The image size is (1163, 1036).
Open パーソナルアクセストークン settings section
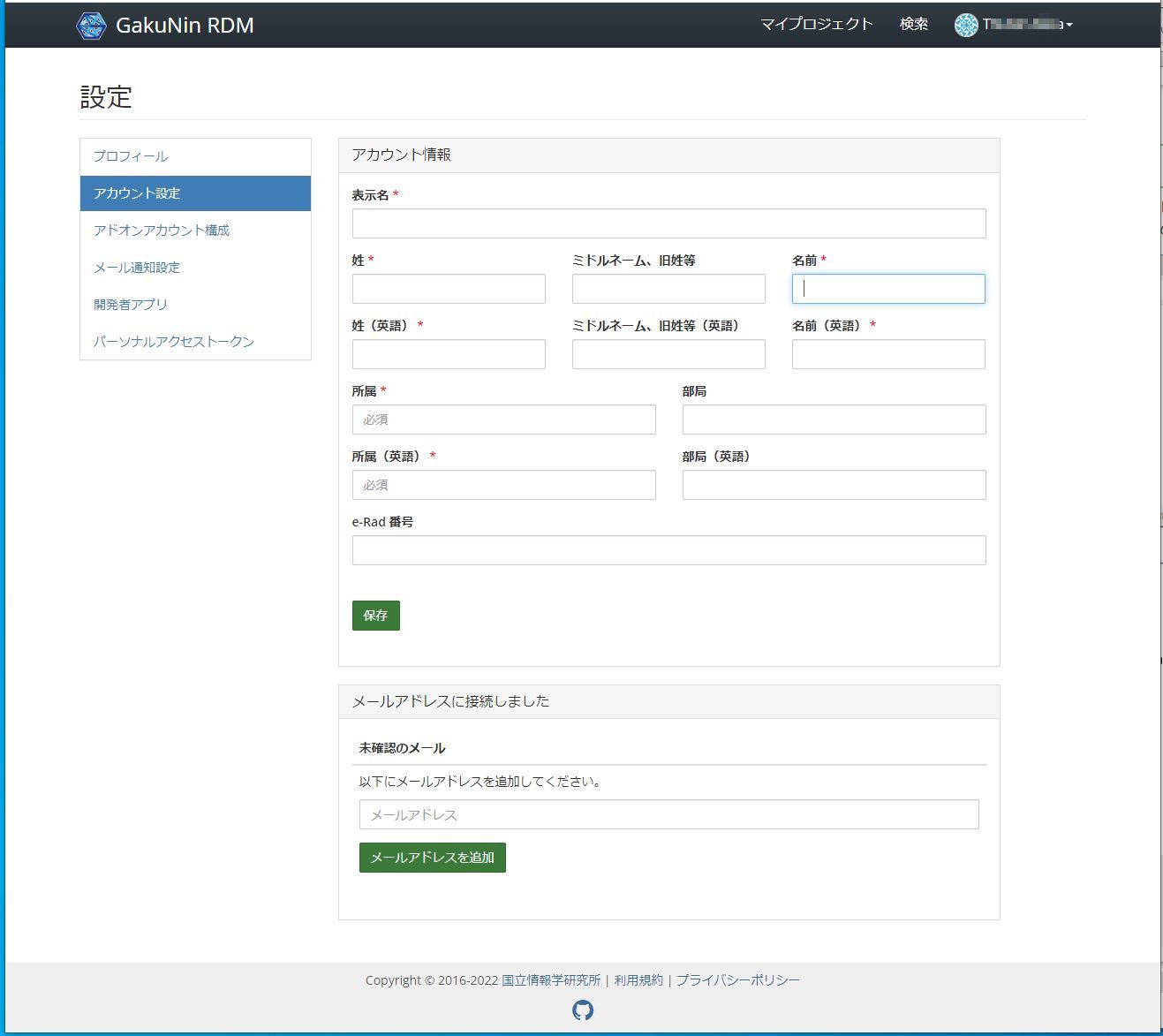174,342
